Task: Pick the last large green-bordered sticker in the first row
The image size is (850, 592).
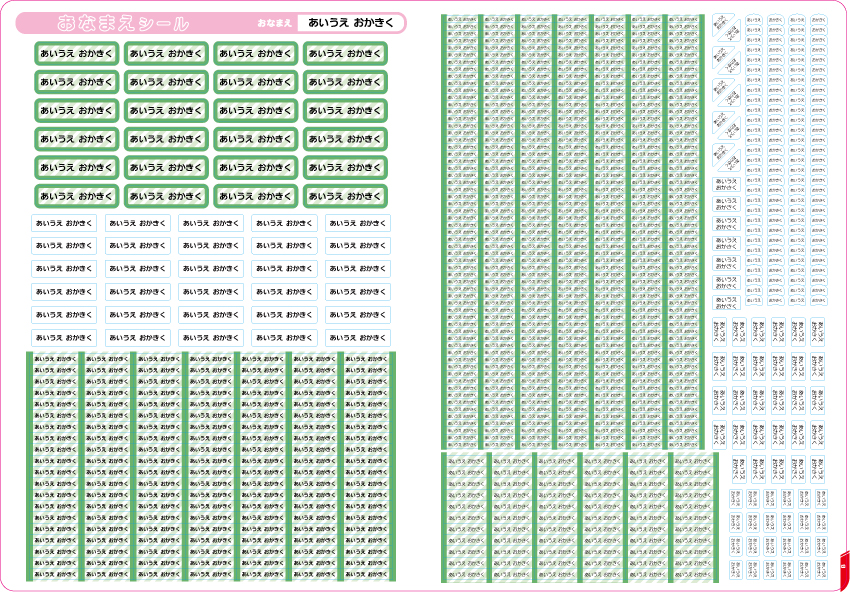Action: [345, 53]
